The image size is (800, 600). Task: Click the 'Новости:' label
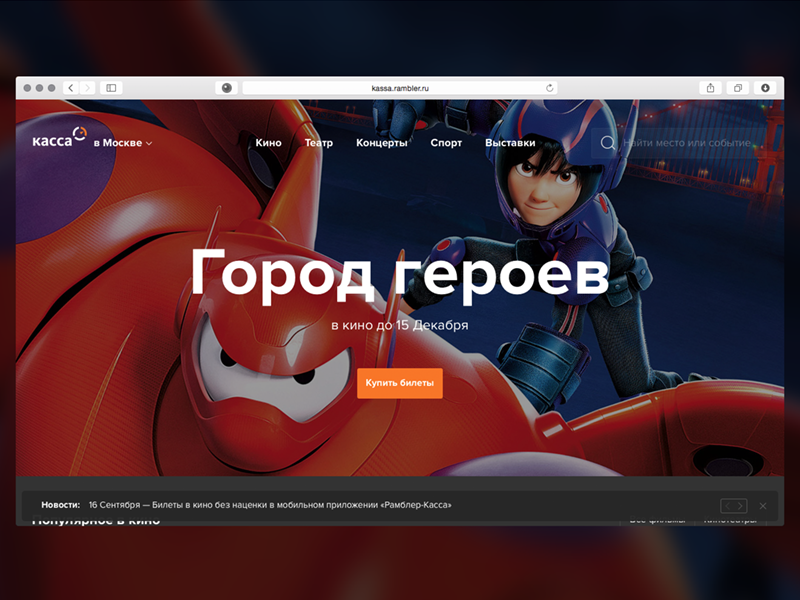pyautogui.click(x=61, y=505)
